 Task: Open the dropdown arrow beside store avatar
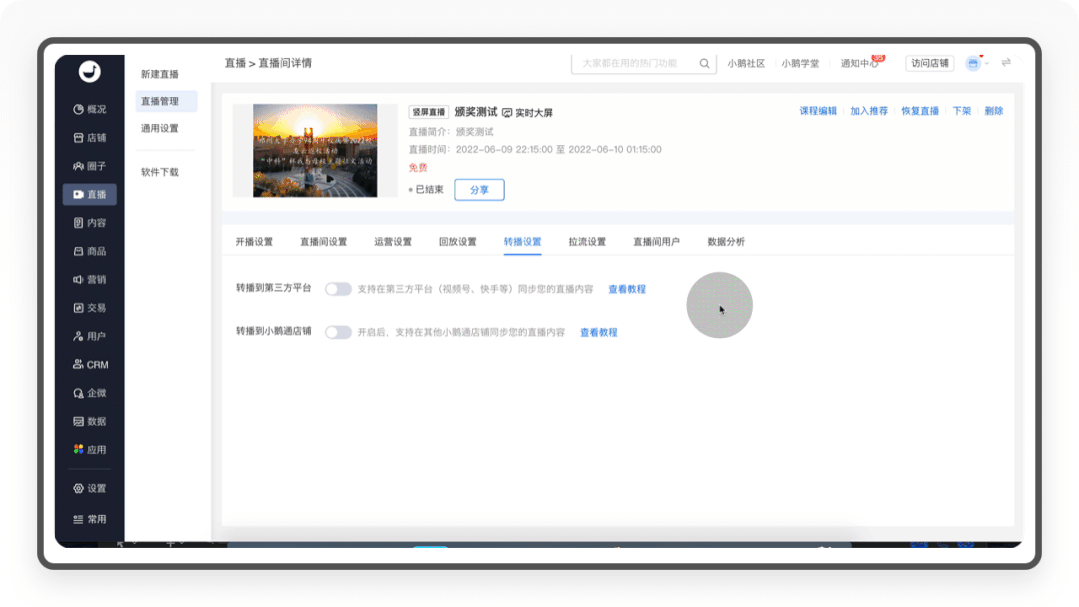(987, 63)
